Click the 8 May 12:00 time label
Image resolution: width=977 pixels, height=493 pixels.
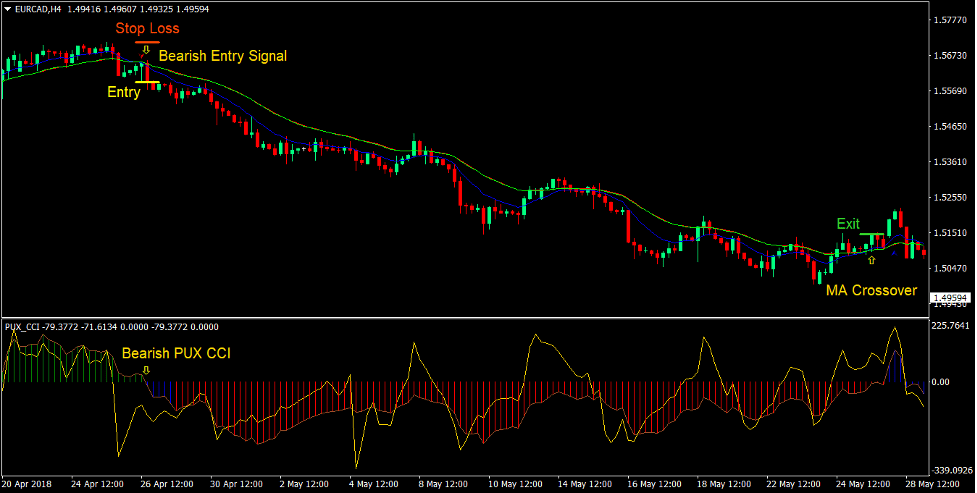click(x=443, y=484)
